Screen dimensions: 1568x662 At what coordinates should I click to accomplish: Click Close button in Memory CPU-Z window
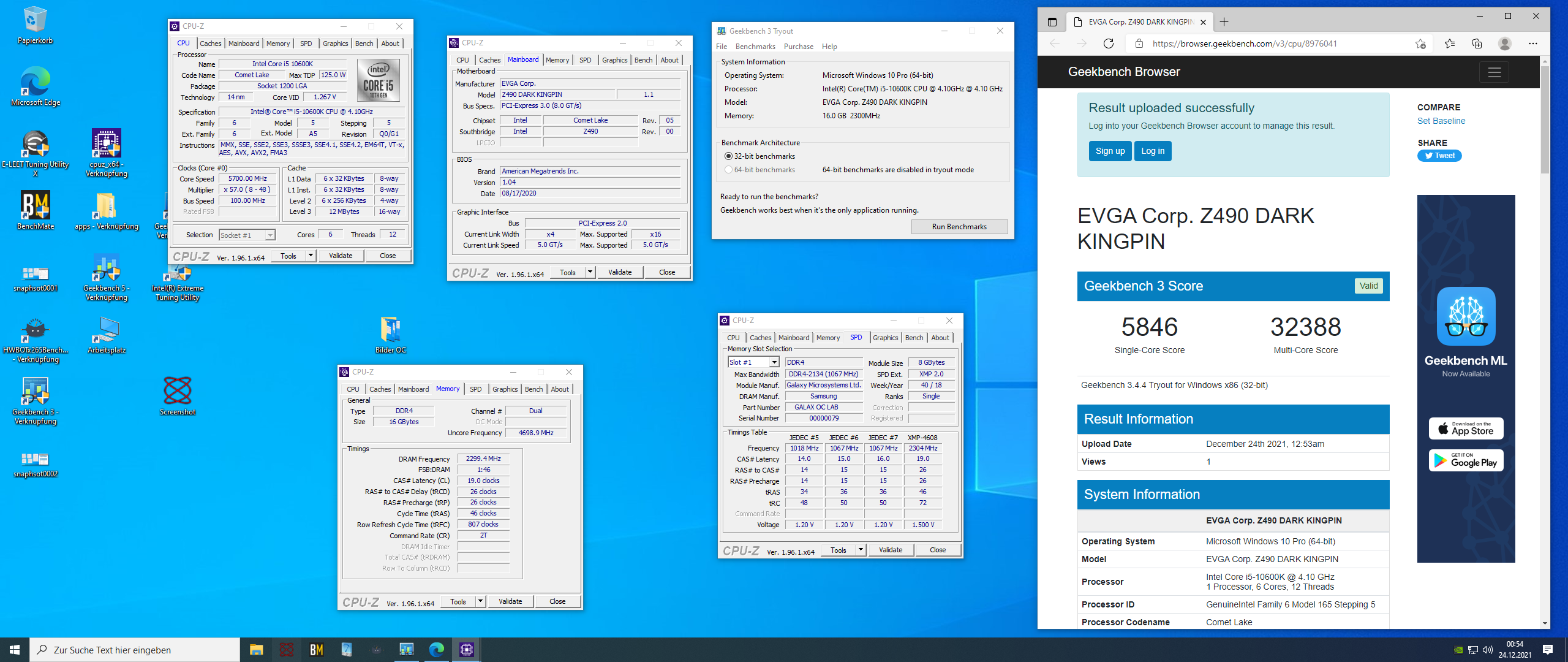tap(557, 601)
